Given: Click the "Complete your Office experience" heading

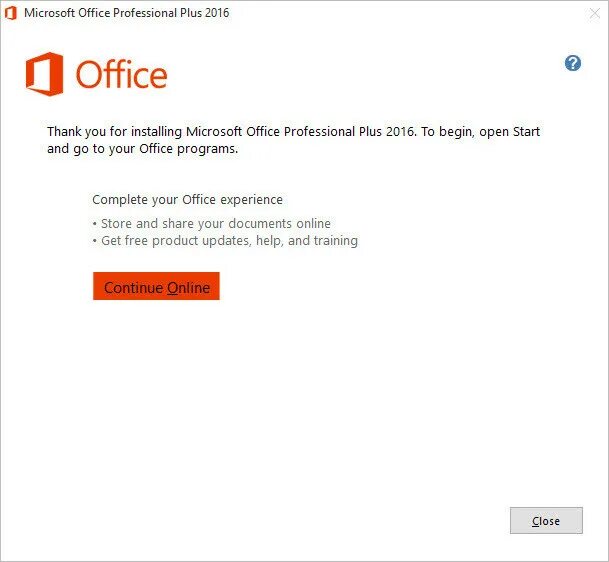Looking at the screenshot, I should (187, 200).
